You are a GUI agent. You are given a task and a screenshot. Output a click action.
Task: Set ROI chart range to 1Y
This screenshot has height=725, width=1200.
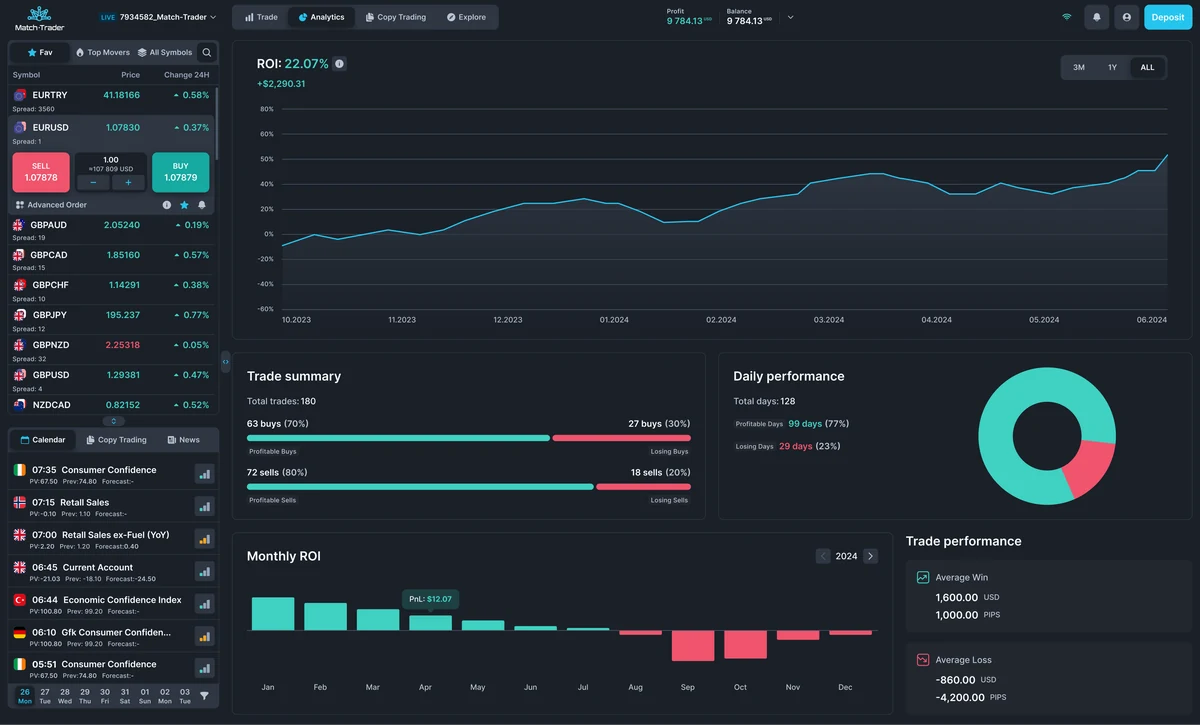[x=1112, y=67]
